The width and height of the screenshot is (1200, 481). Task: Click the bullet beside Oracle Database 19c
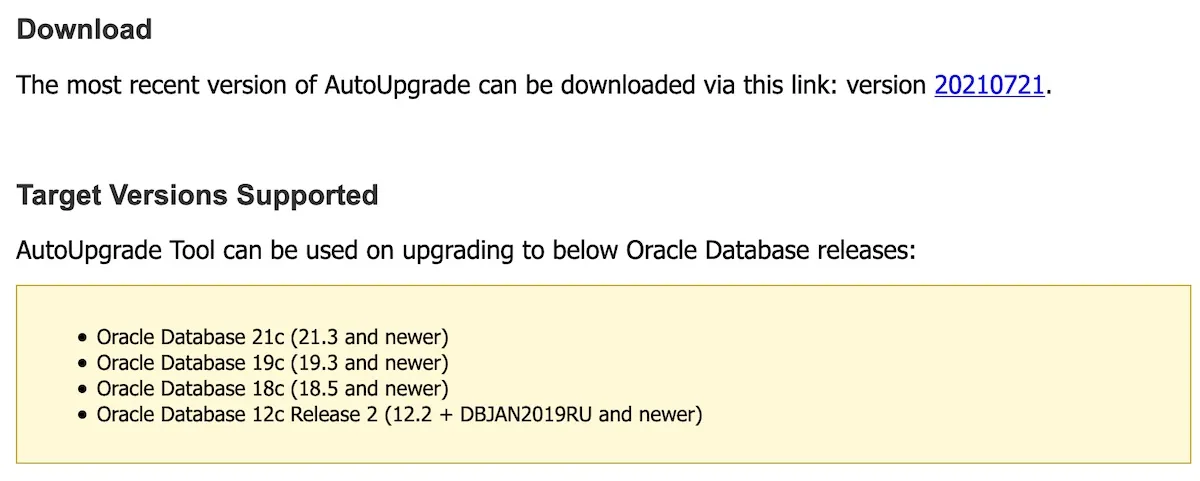tap(84, 363)
